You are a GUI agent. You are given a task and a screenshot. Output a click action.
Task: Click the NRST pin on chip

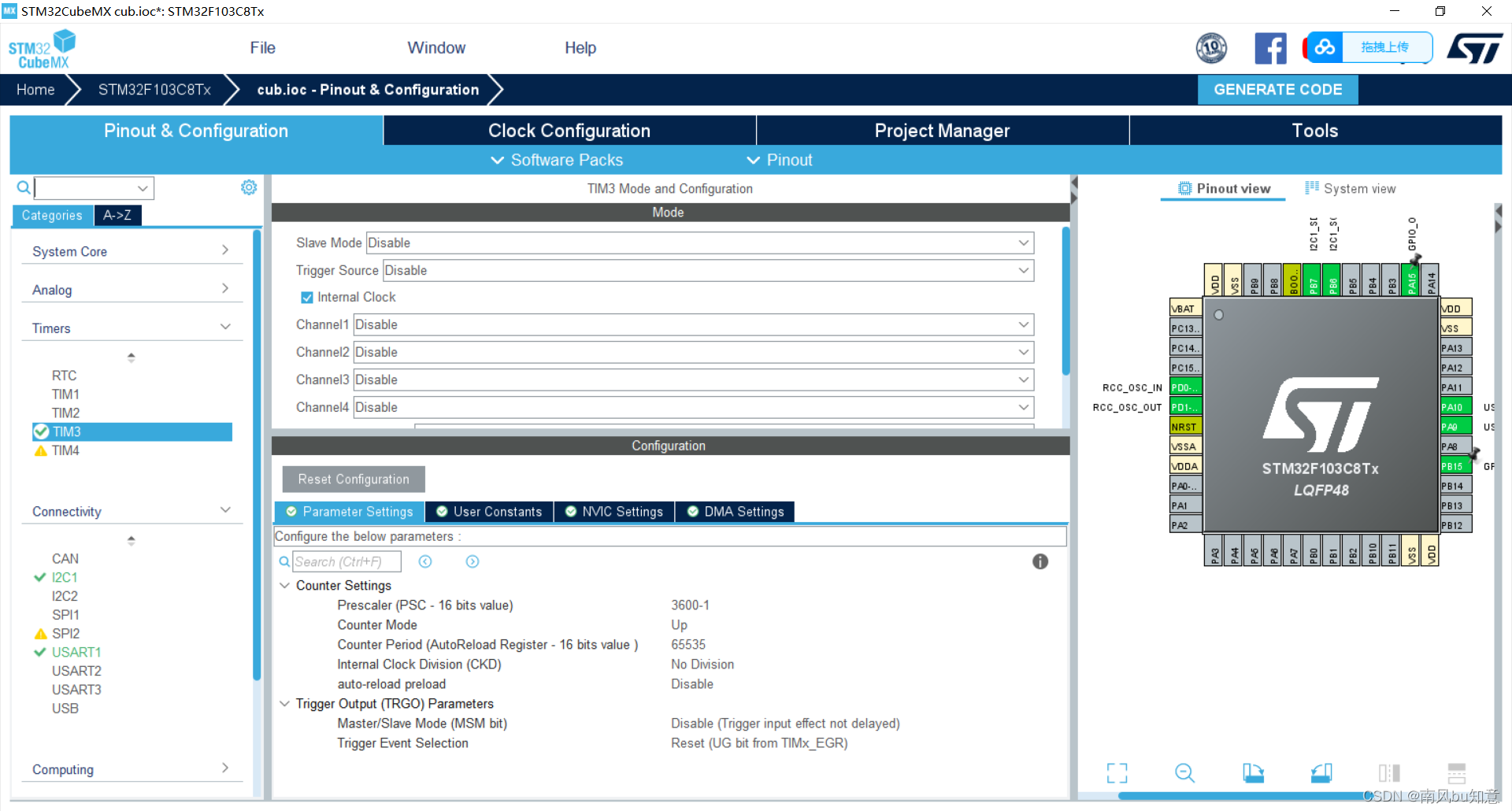click(1185, 427)
